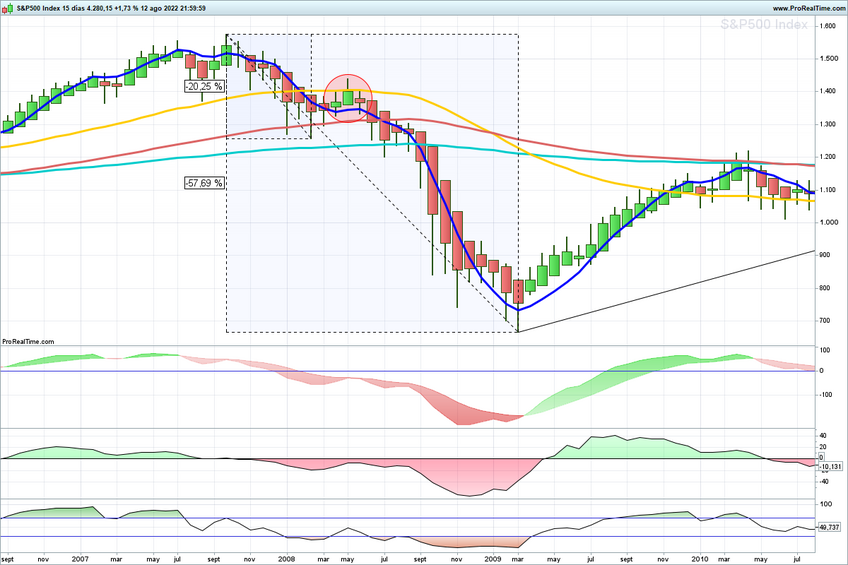
Task: Click the 1.300 price scale label
Action: coord(828,124)
